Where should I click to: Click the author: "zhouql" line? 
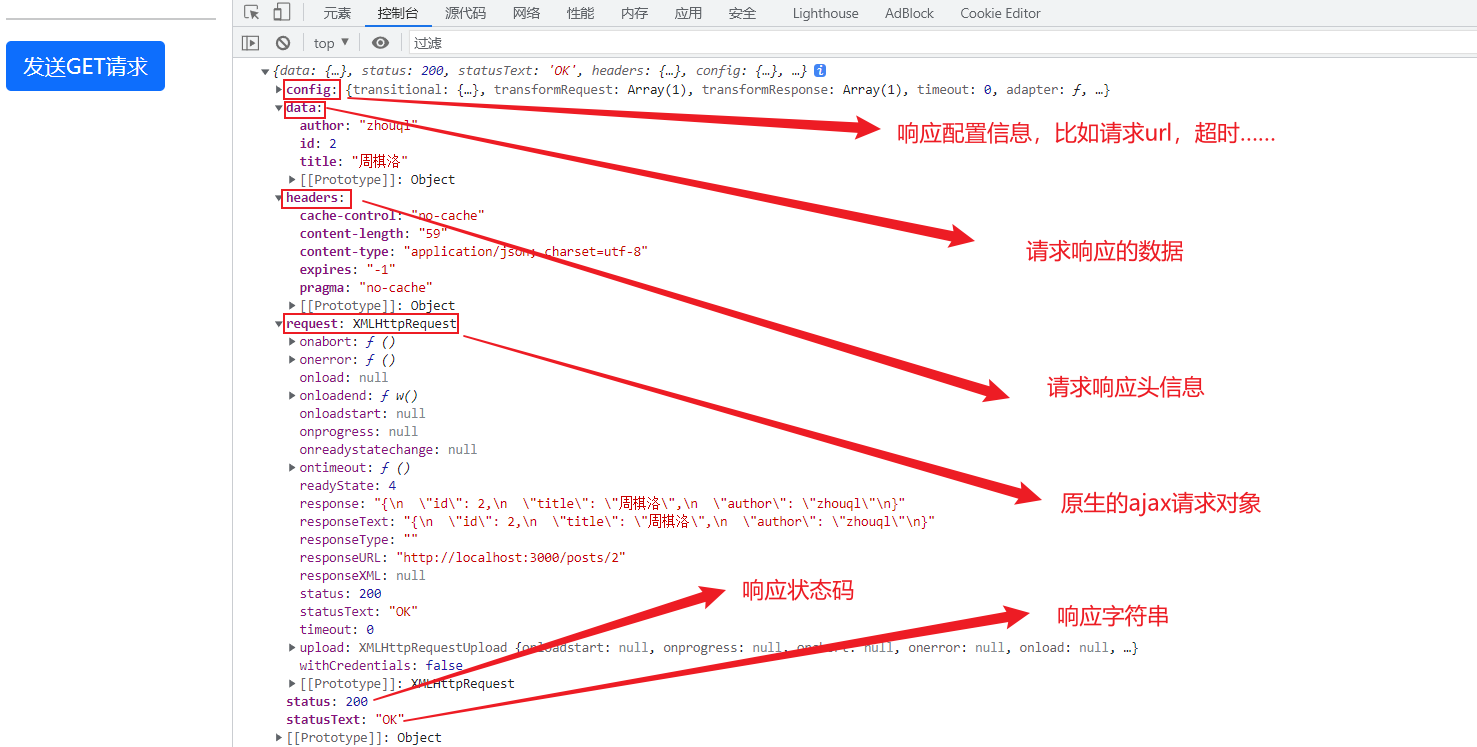point(358,126)
